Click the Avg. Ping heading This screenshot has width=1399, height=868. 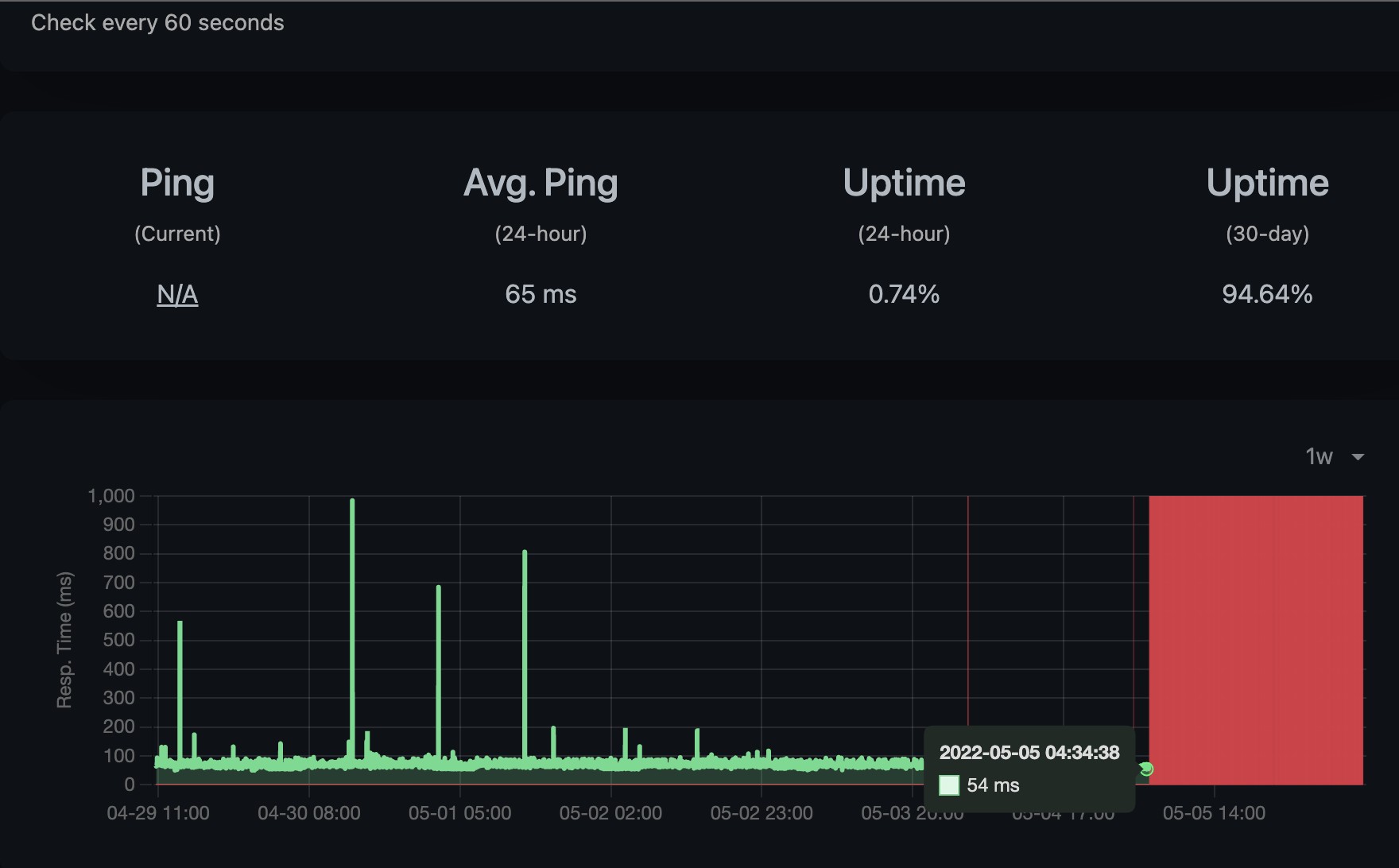(x=541, y=183)
